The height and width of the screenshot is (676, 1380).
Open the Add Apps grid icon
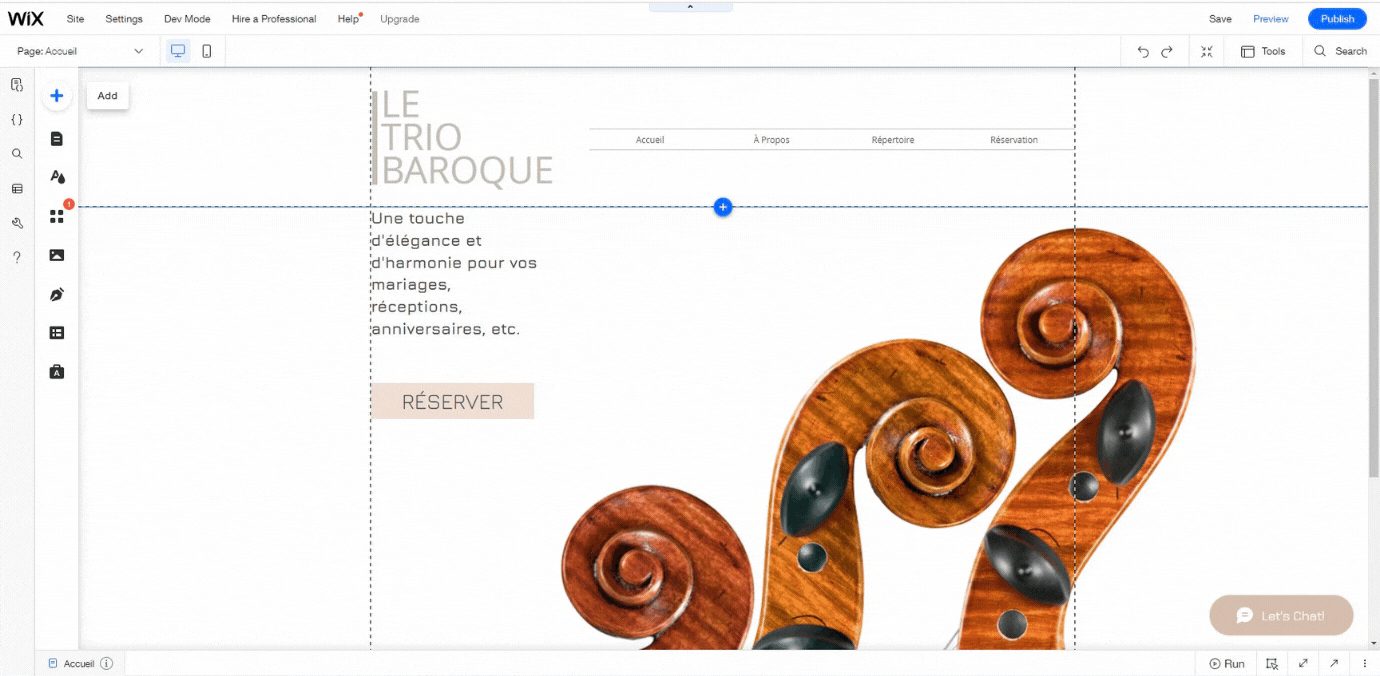coord(57,216)
